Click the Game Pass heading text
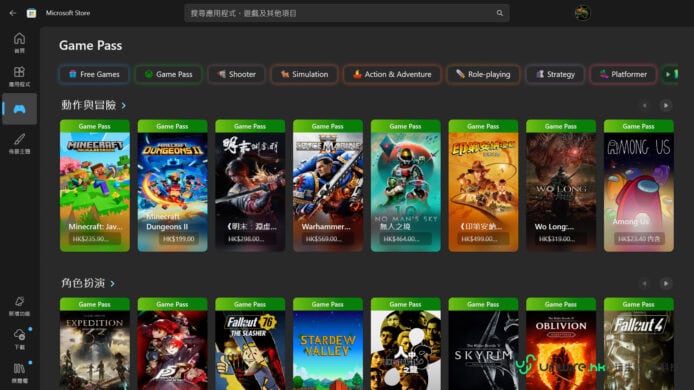Viewport: 694px width, 390px height. [90, 46]
